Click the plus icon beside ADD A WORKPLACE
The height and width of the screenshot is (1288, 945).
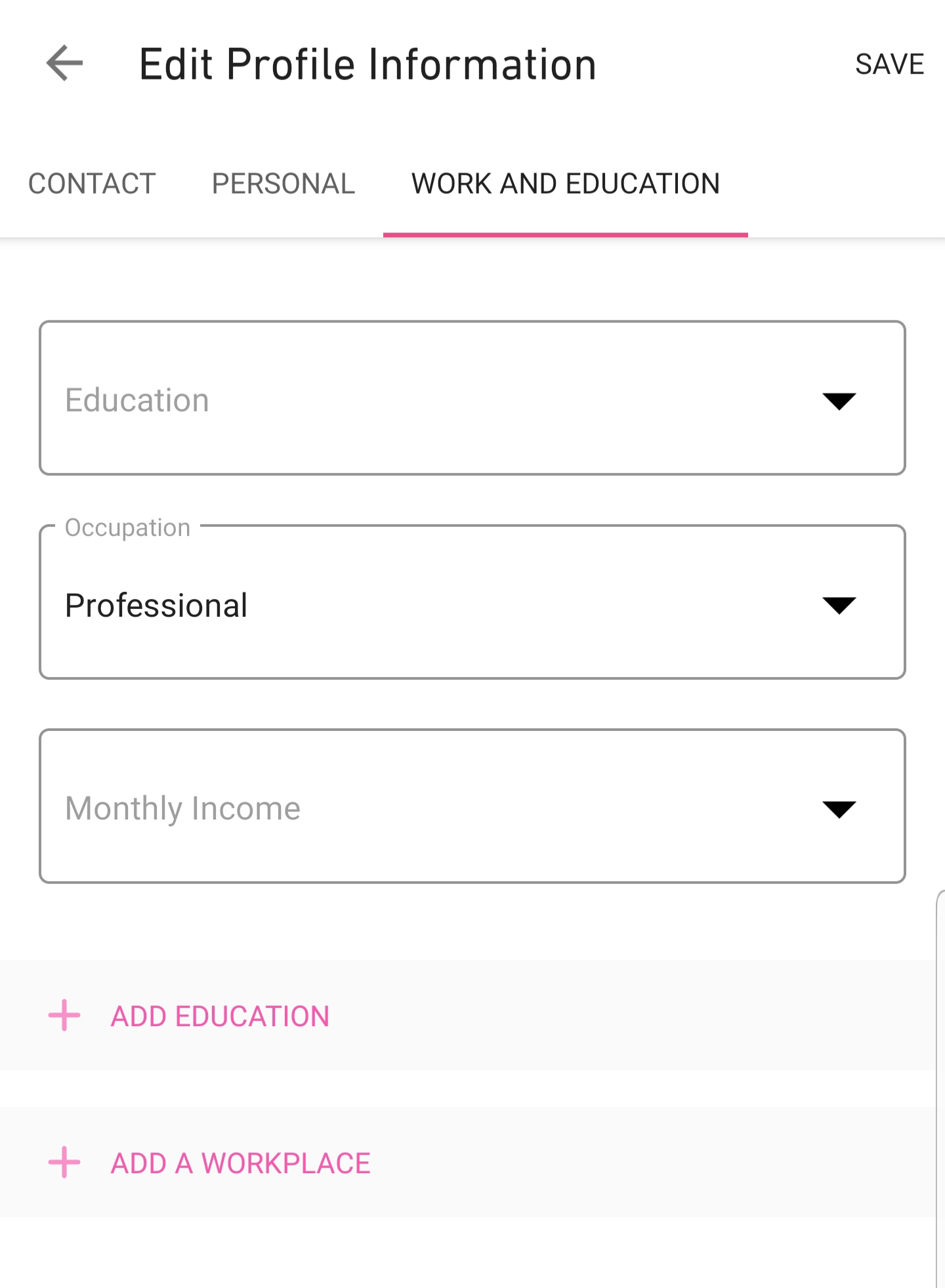pyautogui.click(x=64, y=1162)
